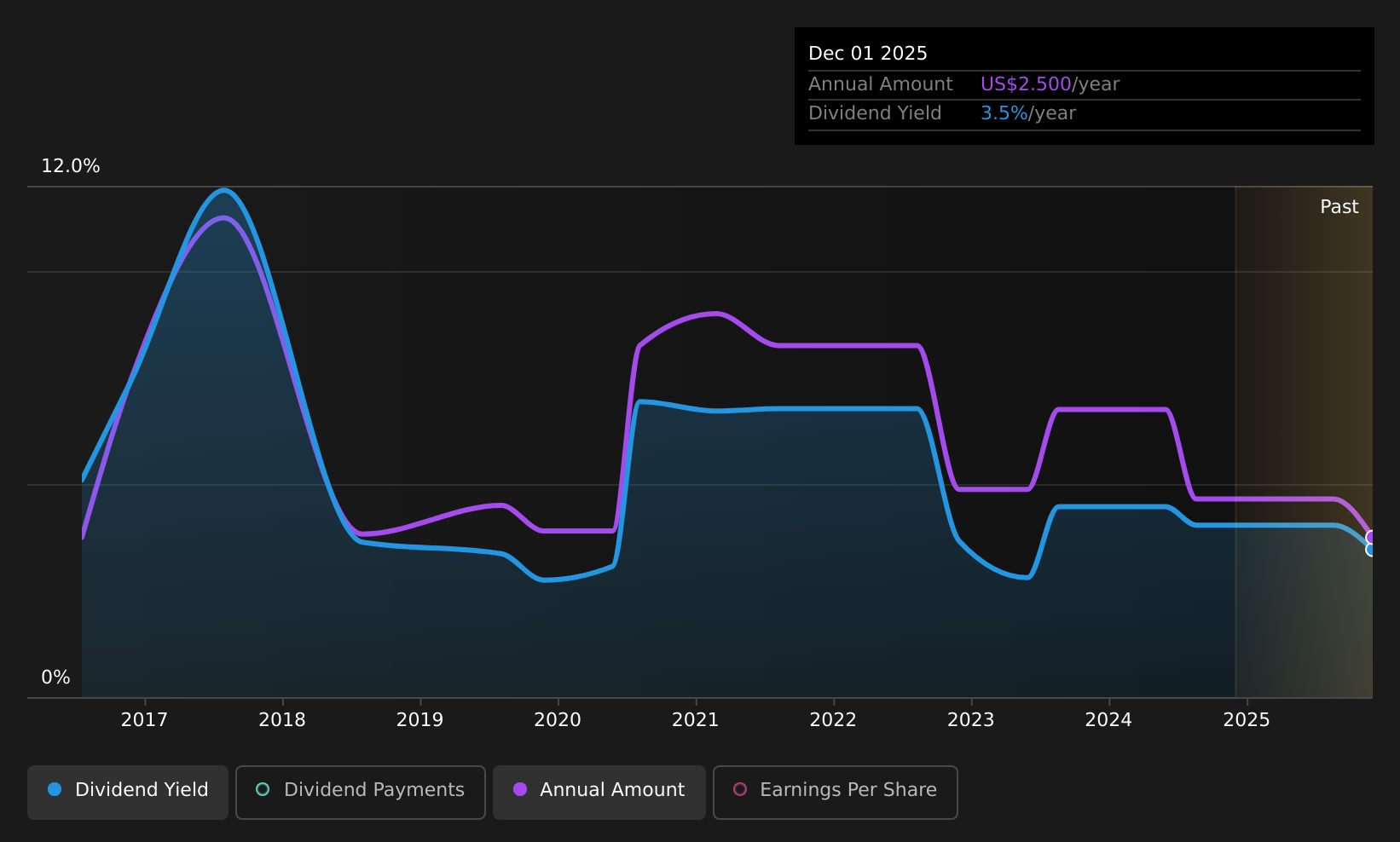Image resolution: width=1400 pixels, height=842 pixels.
Task: Click the 2018 x-axis label
Action: [x=282, y=720]
